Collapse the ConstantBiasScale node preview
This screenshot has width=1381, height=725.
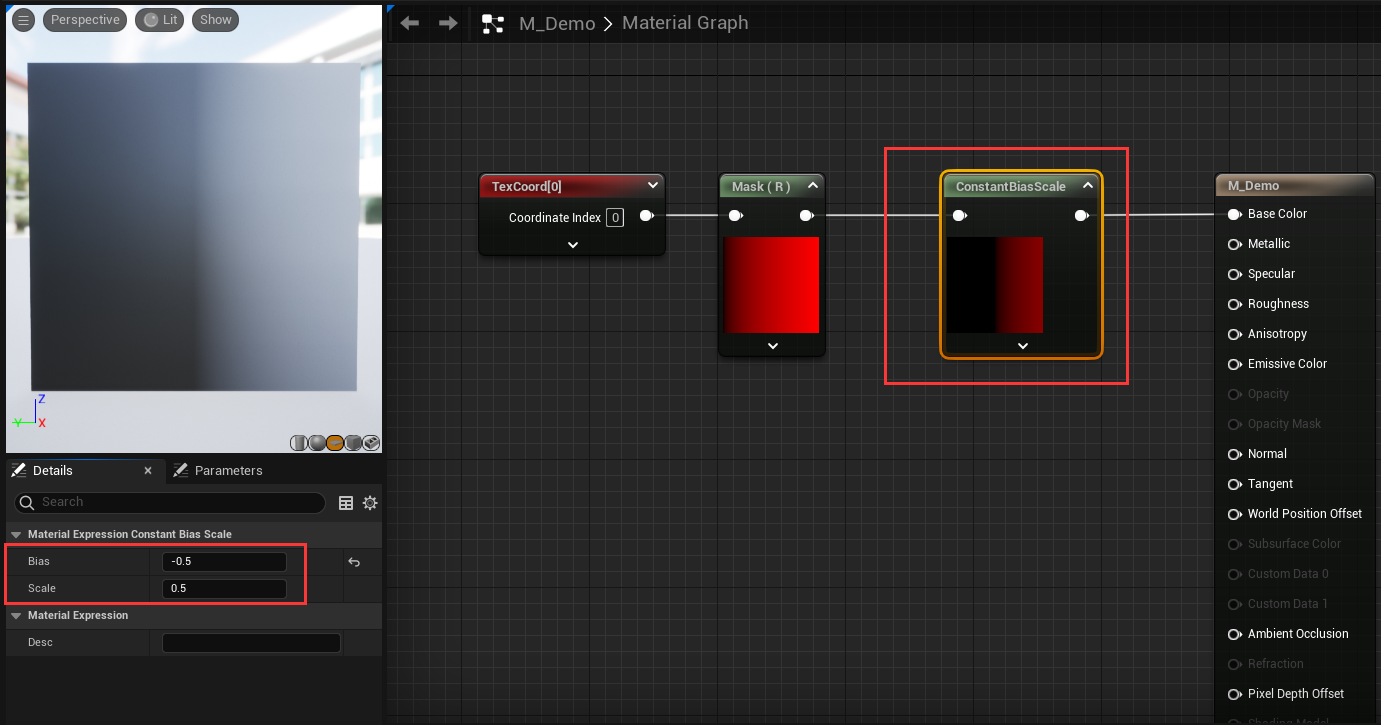(x=1088, y=186)
